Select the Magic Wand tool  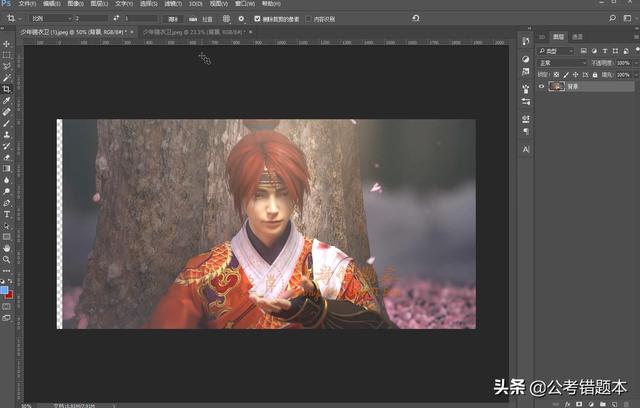point(7,78)
